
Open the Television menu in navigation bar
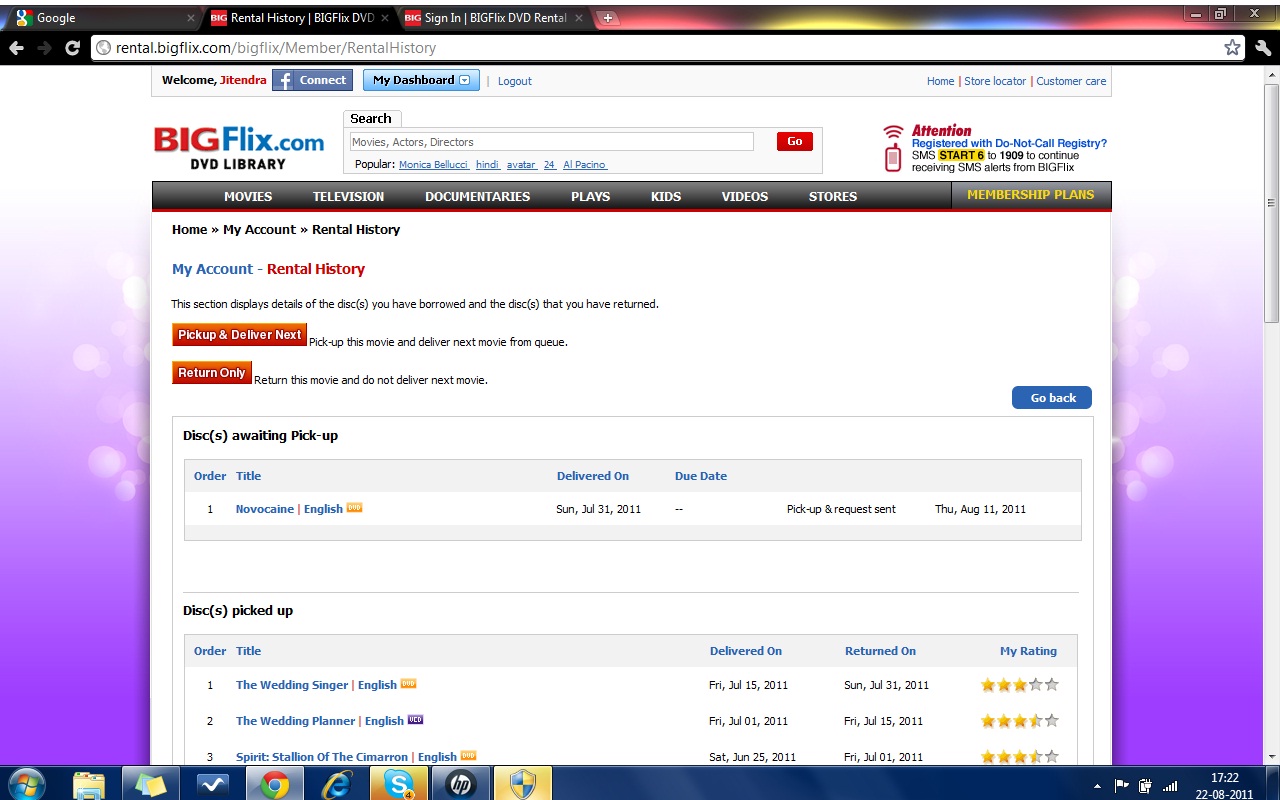coord(348,197)
